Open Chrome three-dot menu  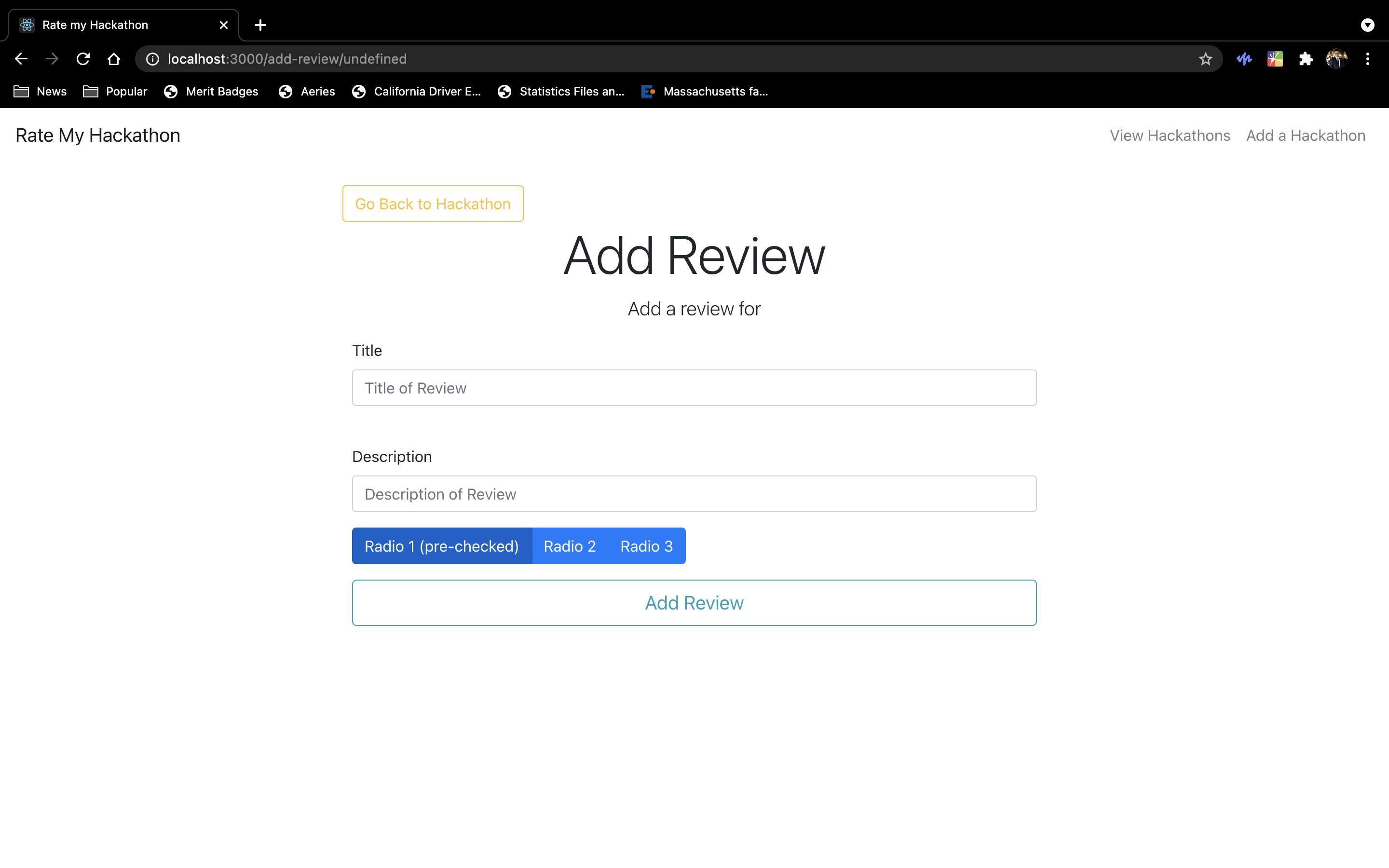1368,58
